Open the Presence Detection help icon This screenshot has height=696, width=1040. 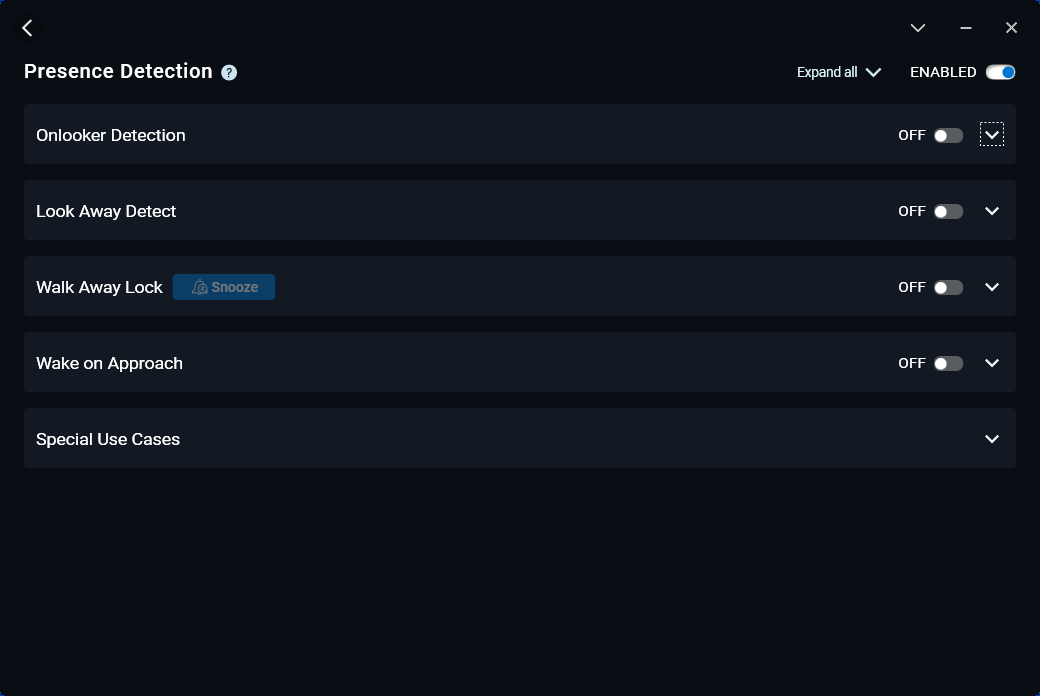229,72
